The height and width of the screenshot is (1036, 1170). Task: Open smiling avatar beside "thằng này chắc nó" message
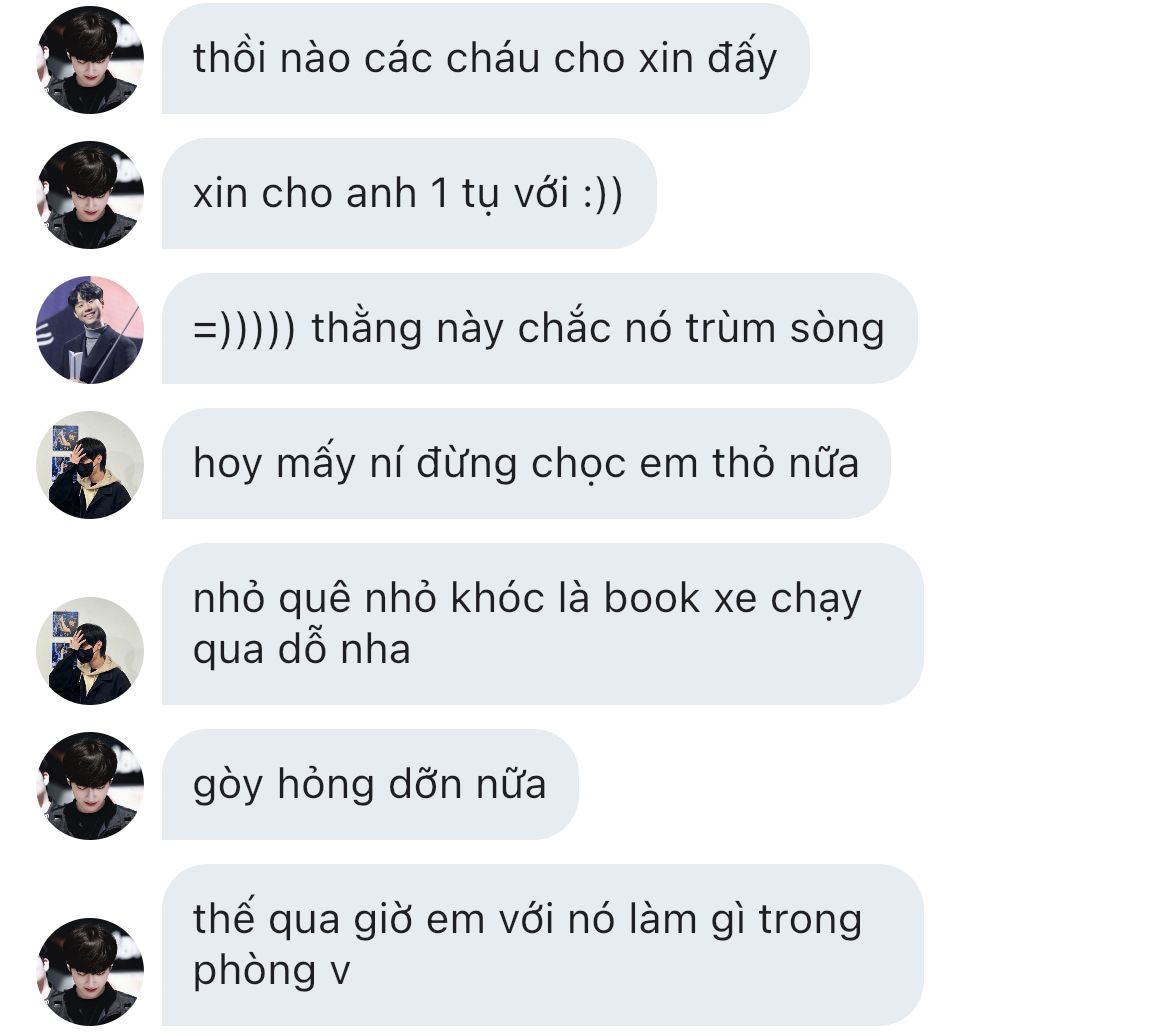coord(90,330)
